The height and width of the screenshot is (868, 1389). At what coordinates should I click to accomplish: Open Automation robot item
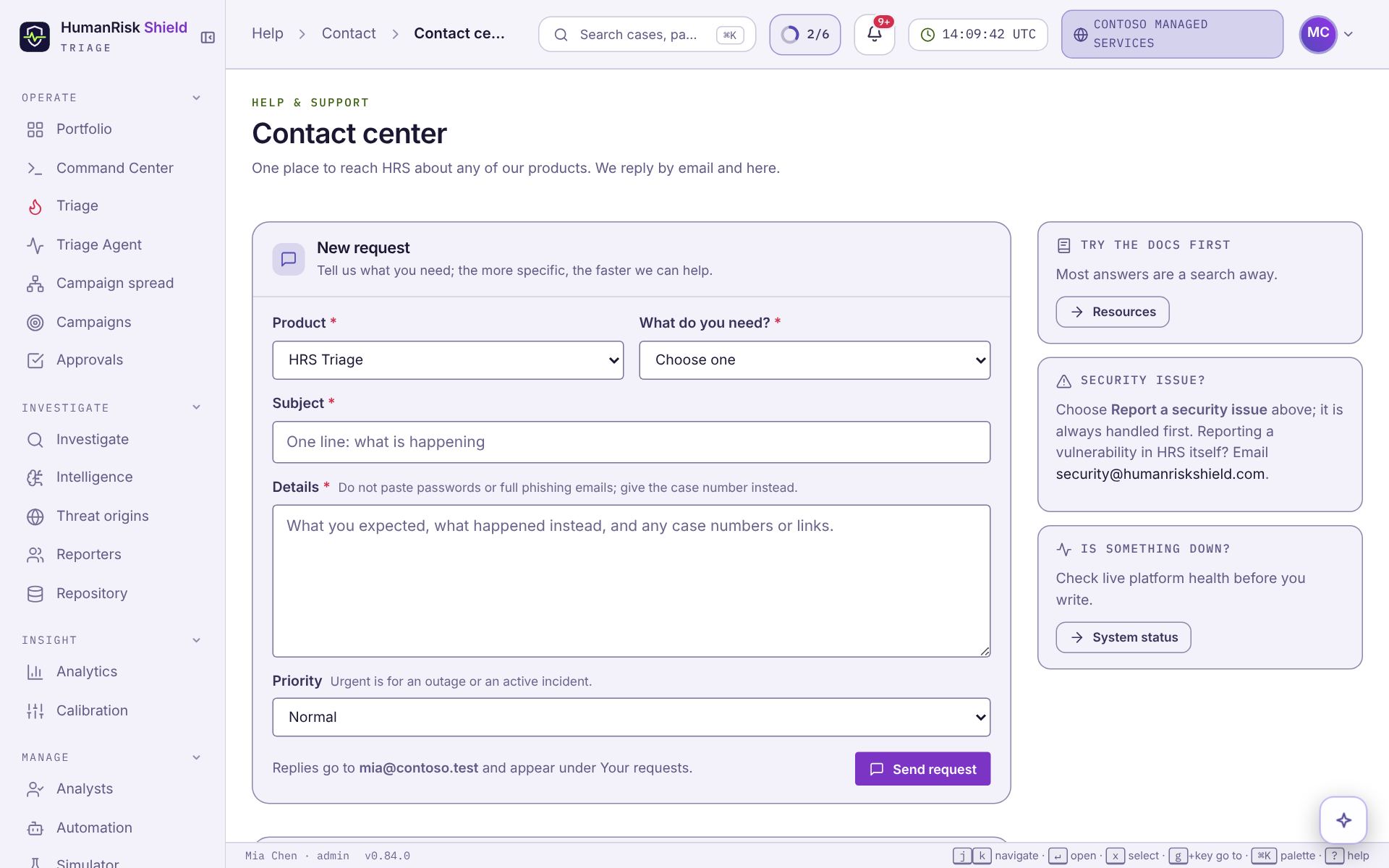click(x=112, y=827)
